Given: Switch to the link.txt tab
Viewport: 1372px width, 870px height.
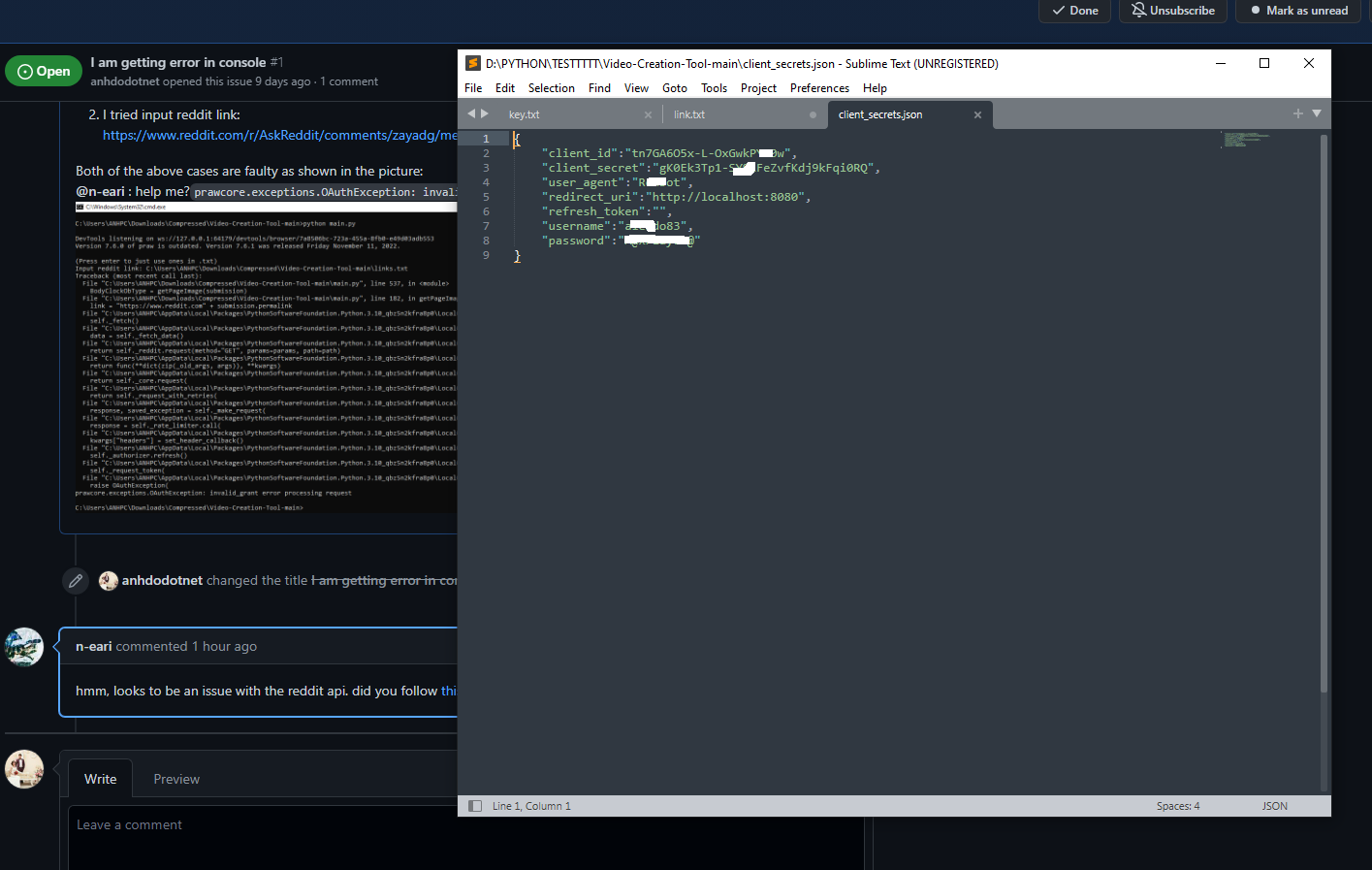Looking at the screenshot, I should tap(745, 114).
